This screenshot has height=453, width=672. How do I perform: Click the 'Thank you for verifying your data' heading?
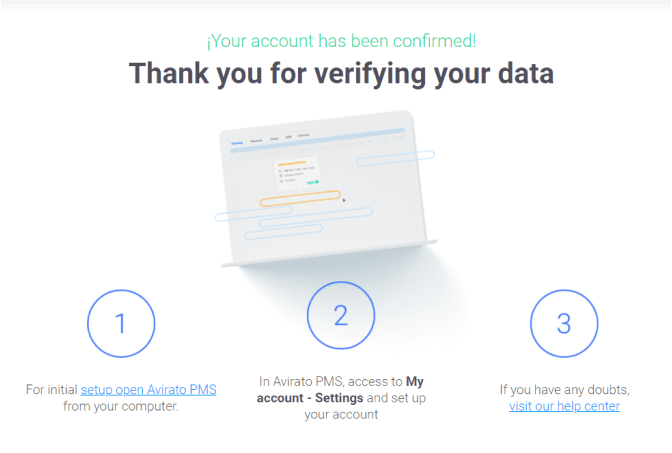(x=341, y=73)
